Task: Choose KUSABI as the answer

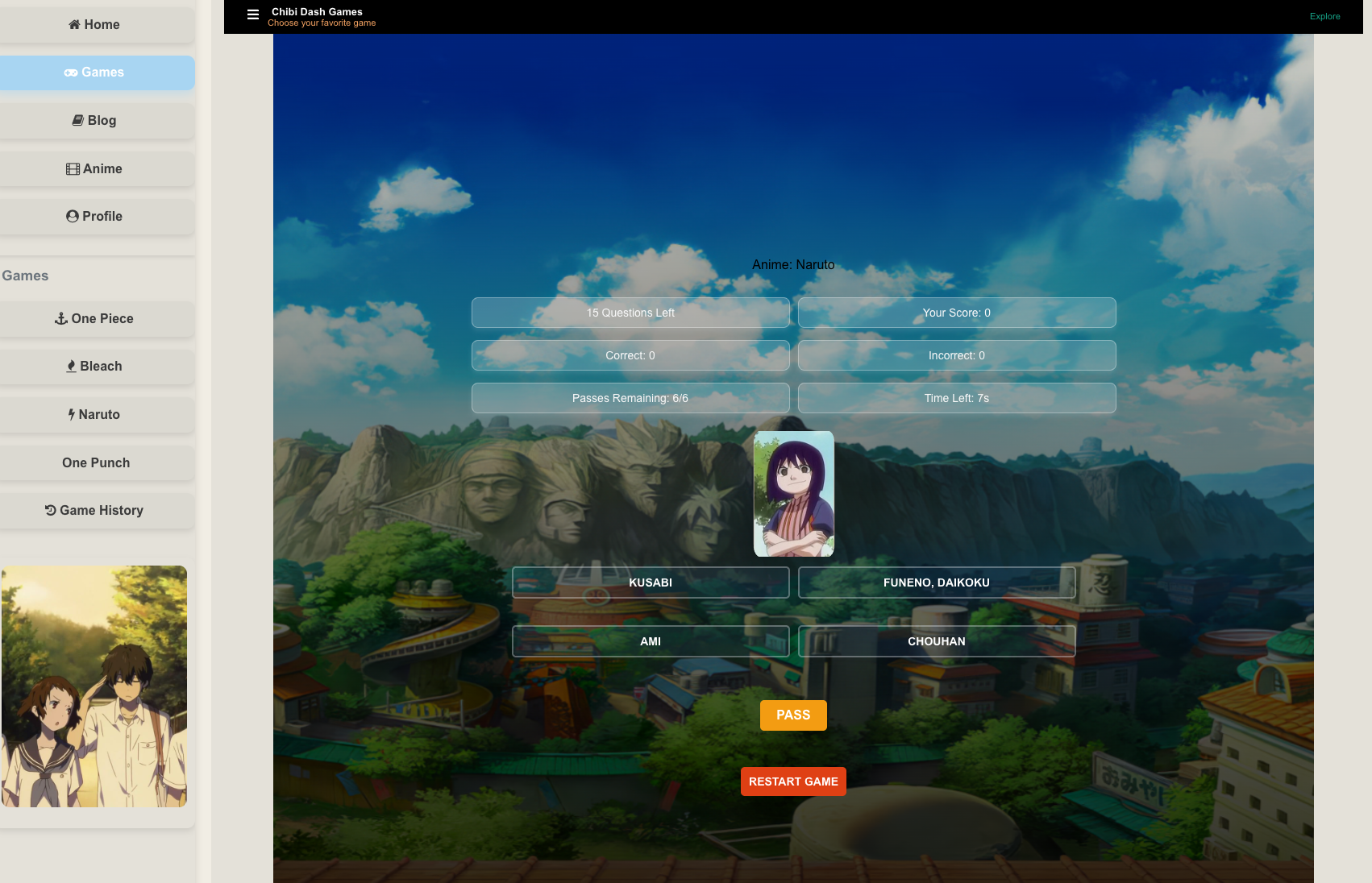Action: [x=650, y=582]
